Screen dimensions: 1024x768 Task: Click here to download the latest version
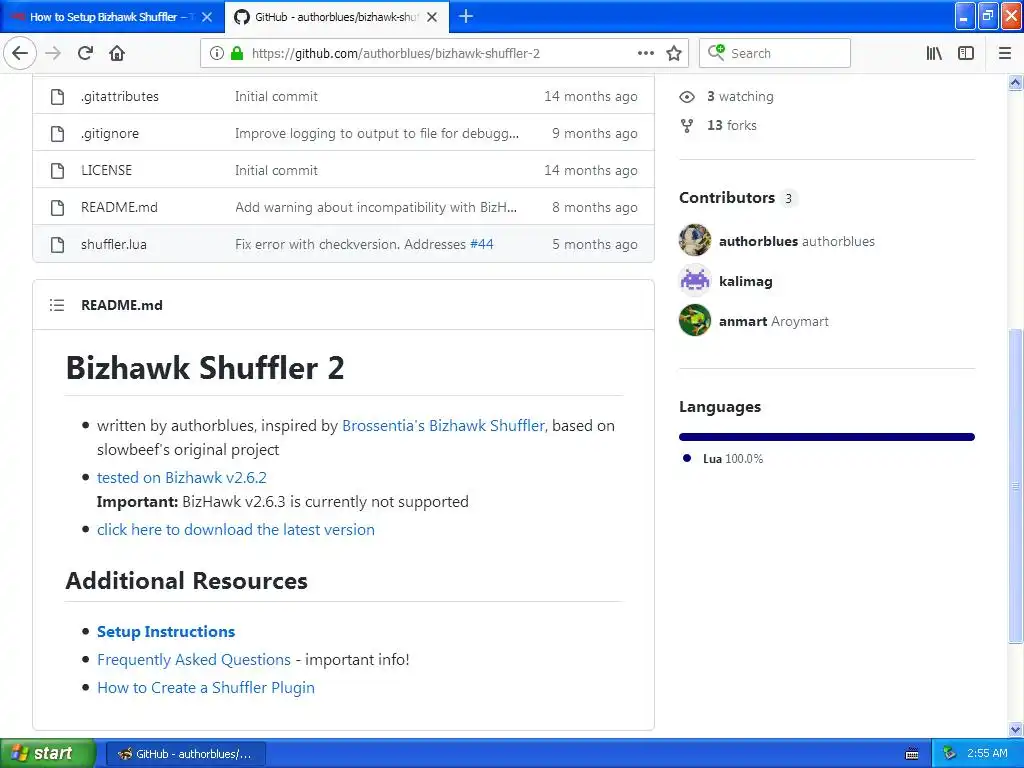point(236,530)
